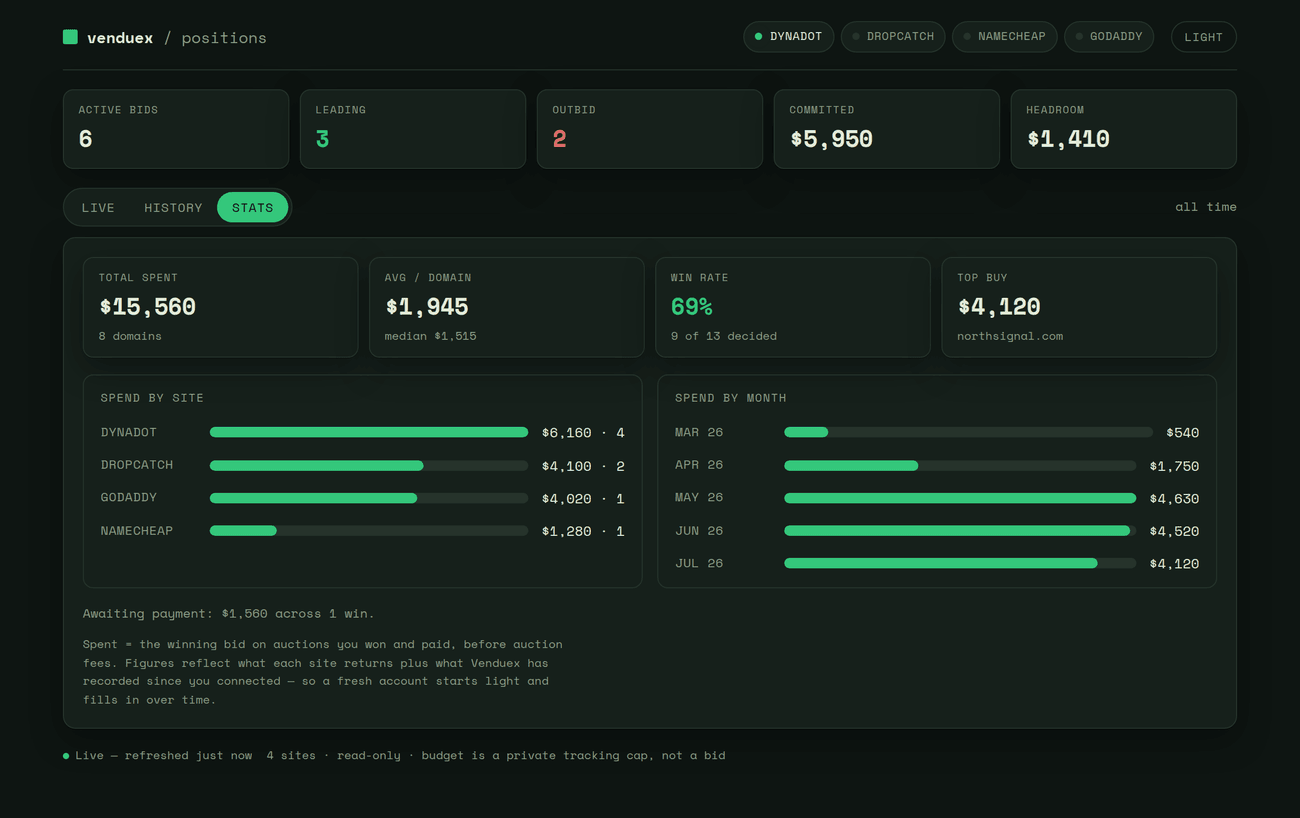Click the Avg / Domain $1,945 value
The image size is (1300, 818).
(x=427, y=307)
